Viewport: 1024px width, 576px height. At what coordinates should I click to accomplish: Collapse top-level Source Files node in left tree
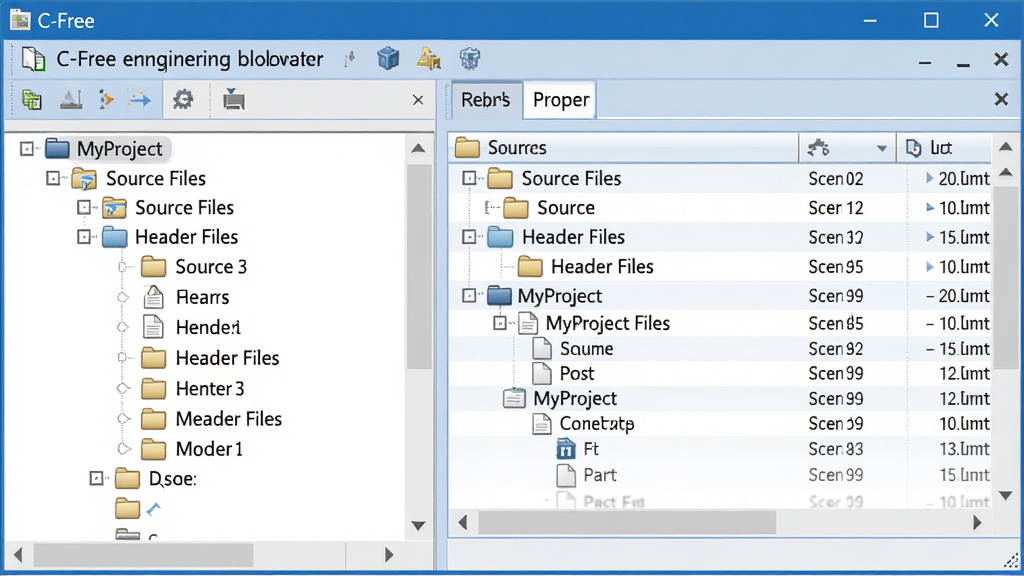(54, 178)
